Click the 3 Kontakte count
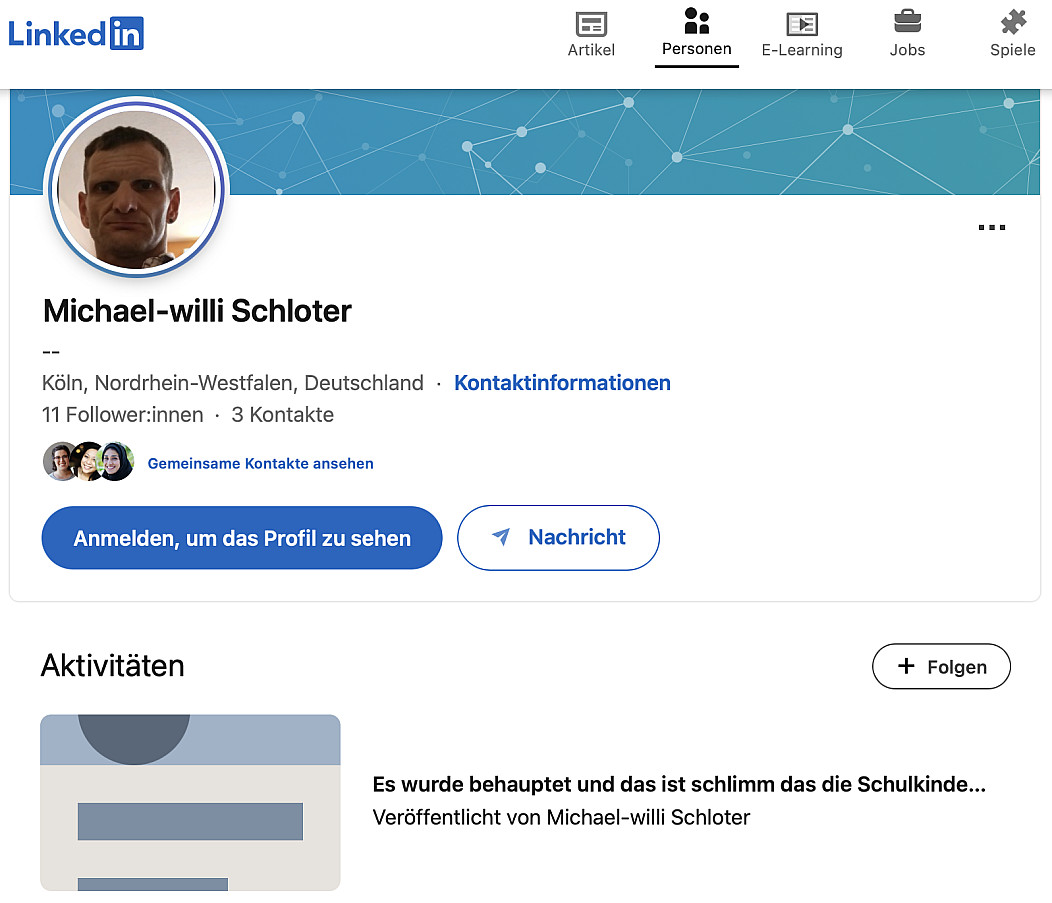Image resolution: width=1052 pixels, height=903 pixels. pos(283,415)
